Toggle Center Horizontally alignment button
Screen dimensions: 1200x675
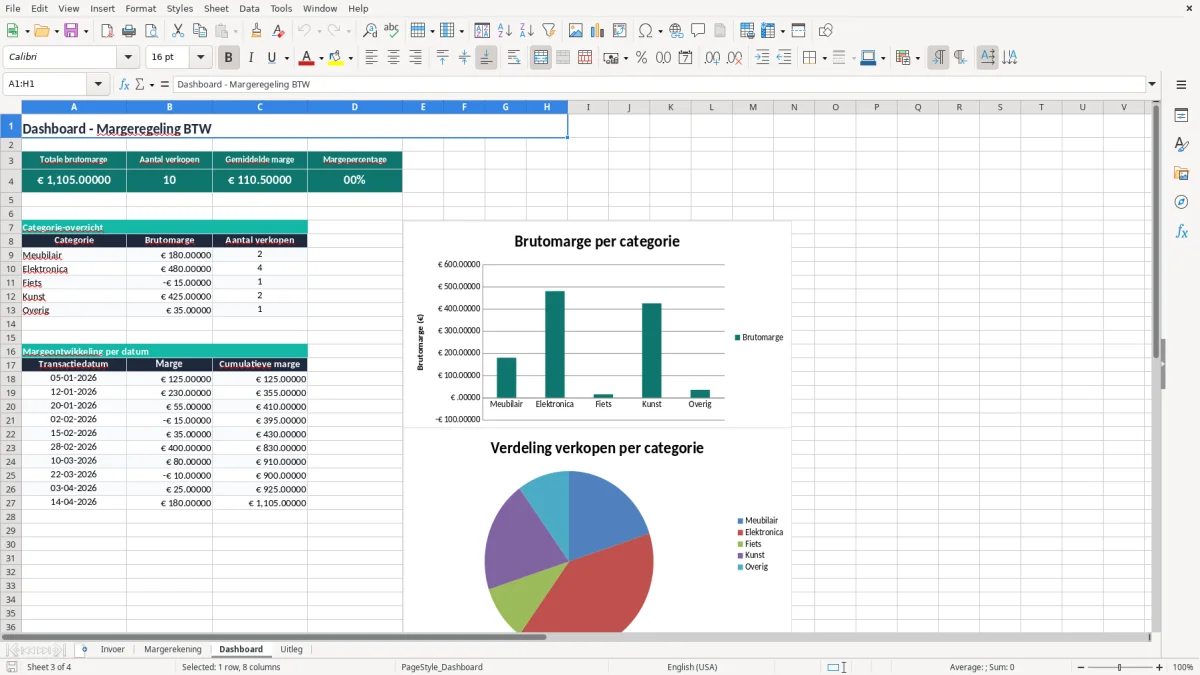tap(393, 58)
